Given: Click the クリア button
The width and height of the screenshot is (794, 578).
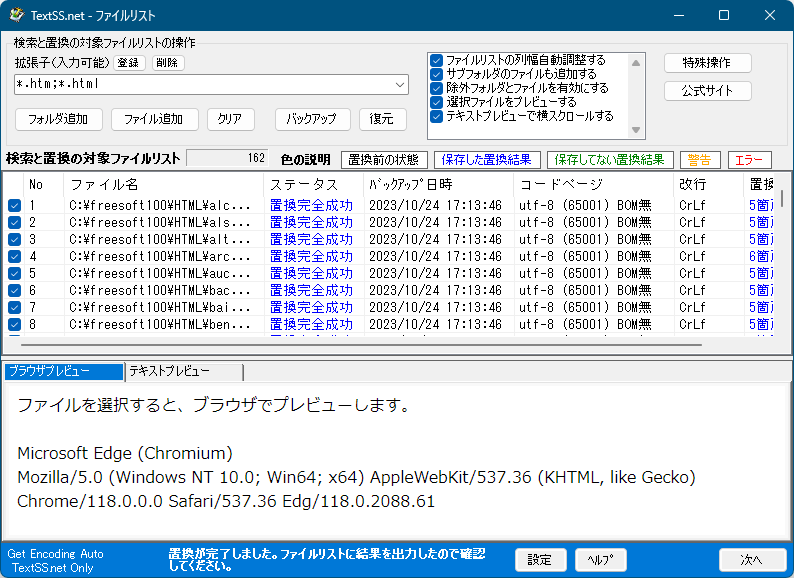Looking at the screenshot, I should coord(230,120).
